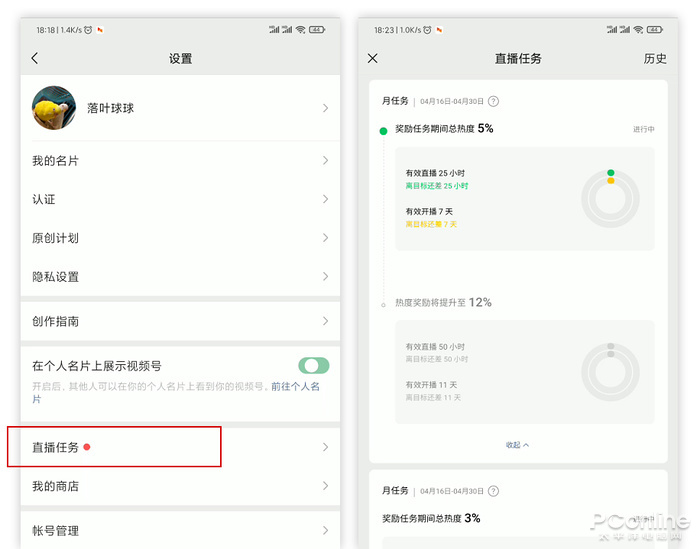Screen dimensions: 700x549
Task: Tap the question mark beside second 月任务 date
Action: [x=493, y=491]
